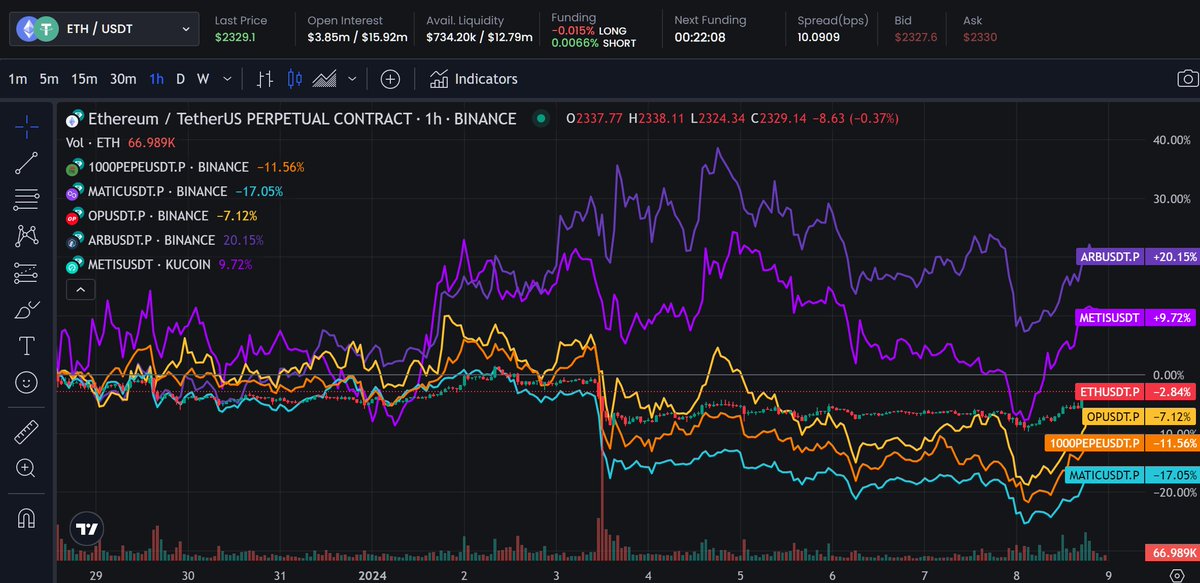Collapse the legend with the up arrow
1200x583 pixels.
[x=80, y=289]
